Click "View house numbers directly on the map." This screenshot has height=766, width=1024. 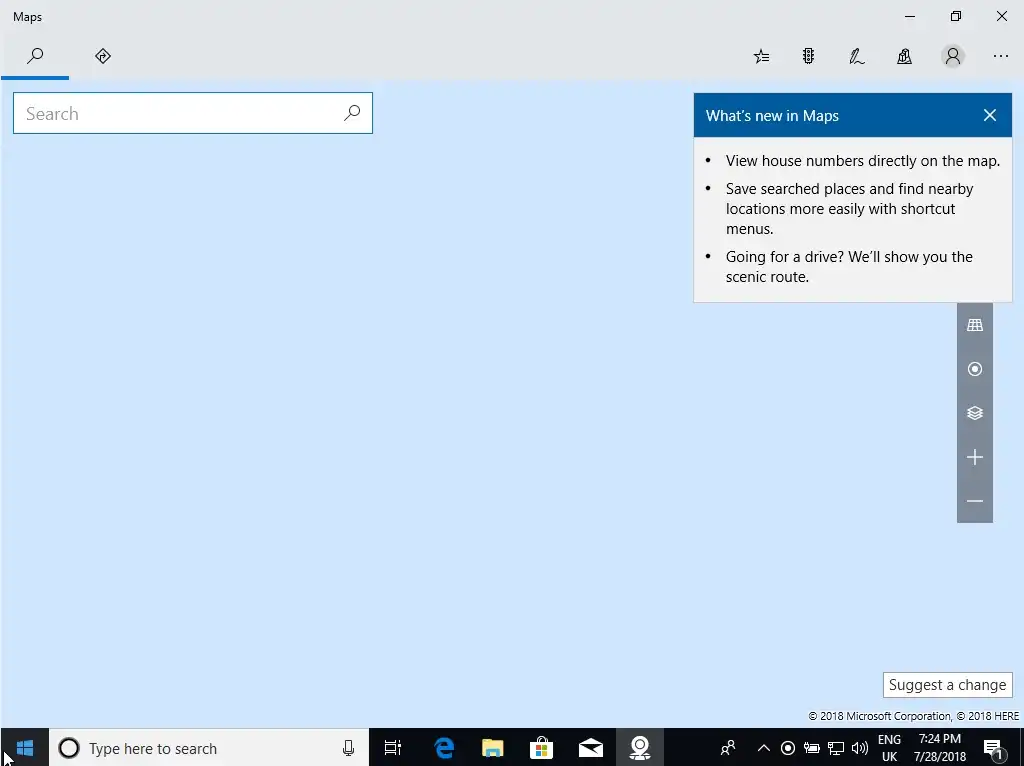click(x=863, y=161)
